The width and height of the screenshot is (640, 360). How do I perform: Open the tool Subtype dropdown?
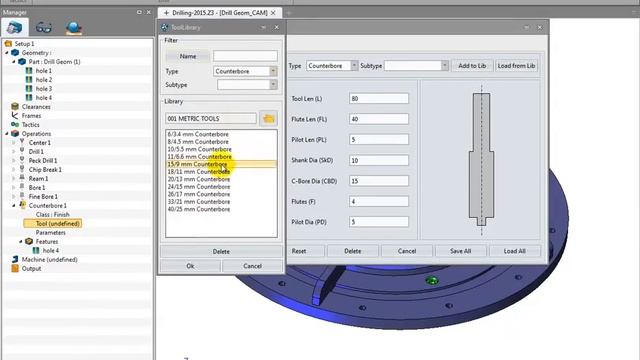(x=444, y=65)
